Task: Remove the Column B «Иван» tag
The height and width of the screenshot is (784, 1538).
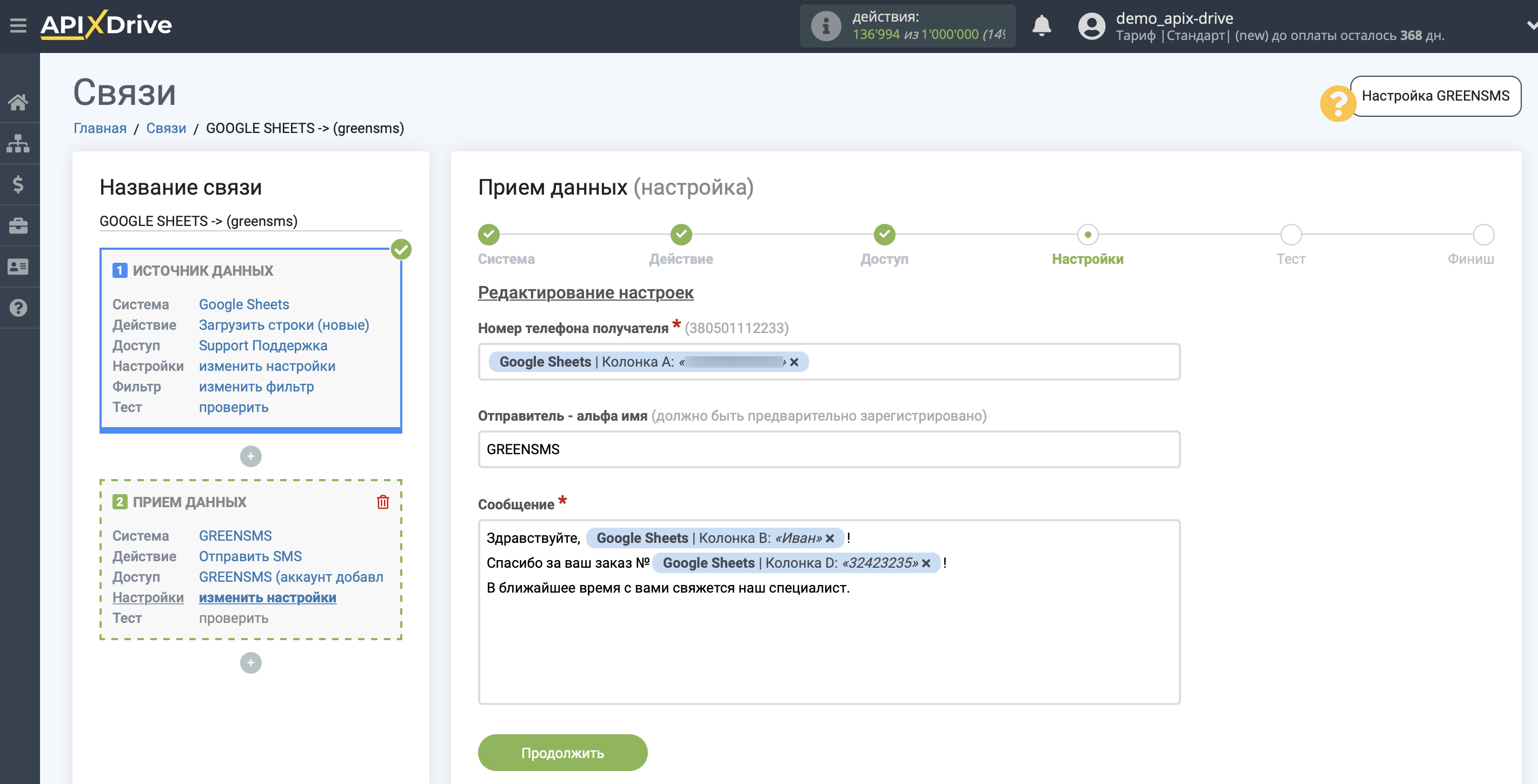Action: [x=830, y=538]
